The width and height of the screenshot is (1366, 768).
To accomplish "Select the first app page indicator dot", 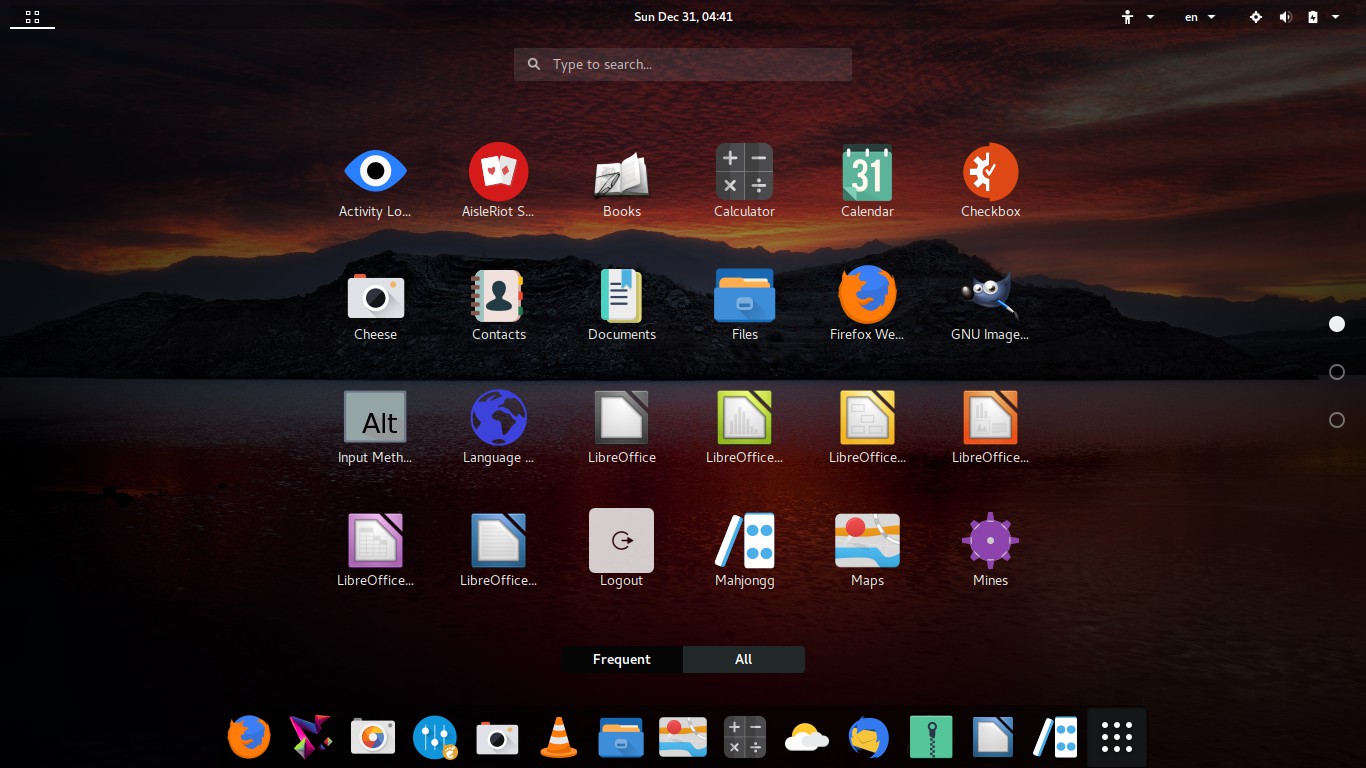I will coord(1337,324).
